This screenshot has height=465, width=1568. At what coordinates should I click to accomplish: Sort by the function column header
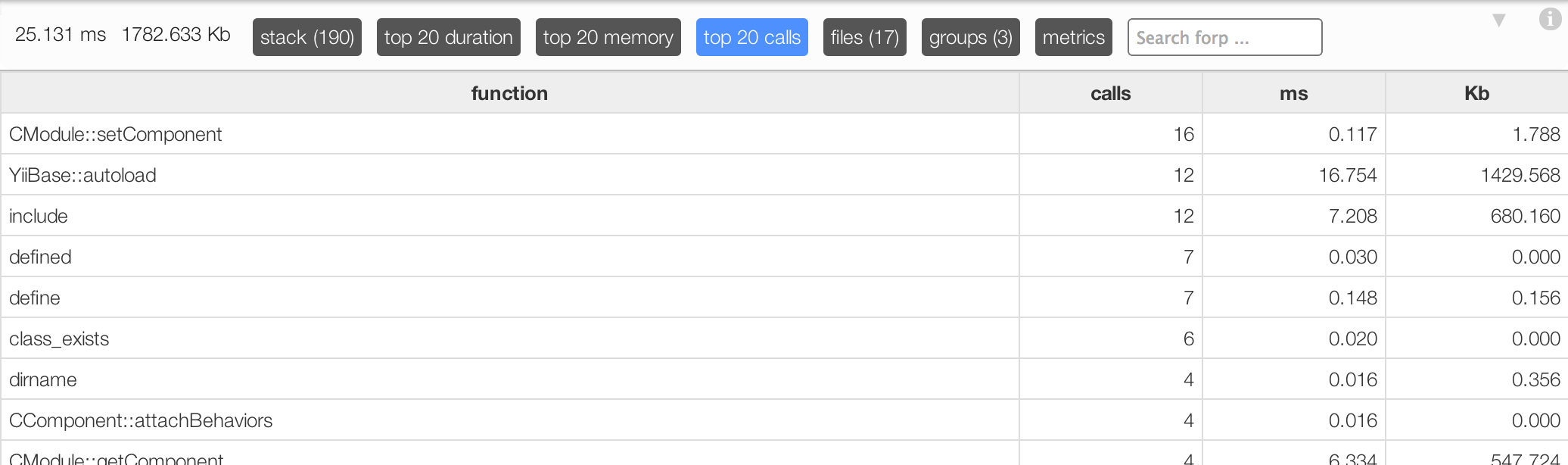[510, 93]
